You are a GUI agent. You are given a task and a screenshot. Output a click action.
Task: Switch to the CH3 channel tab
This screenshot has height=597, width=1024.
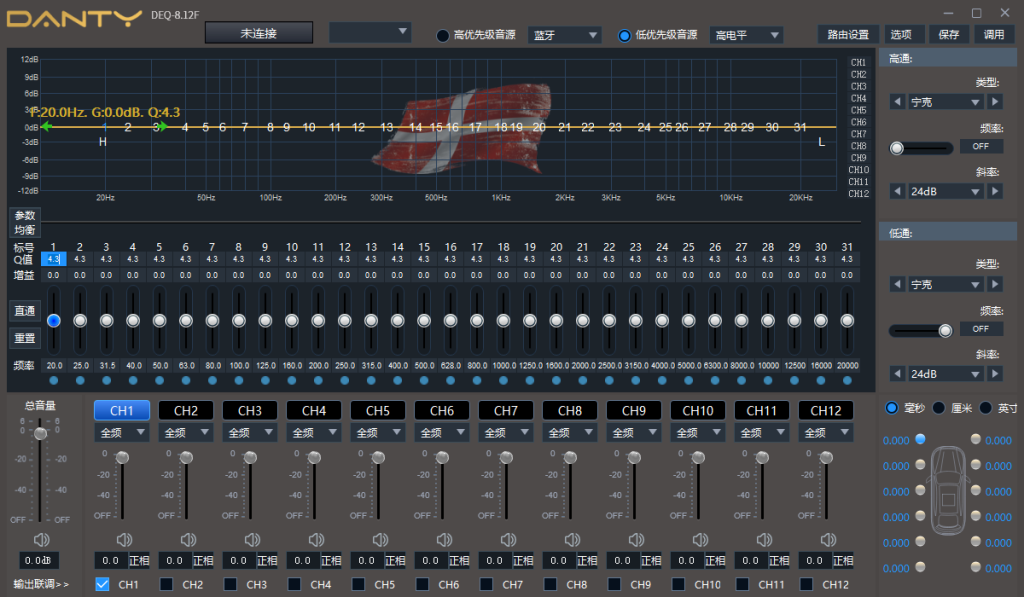tap(250, 410)
